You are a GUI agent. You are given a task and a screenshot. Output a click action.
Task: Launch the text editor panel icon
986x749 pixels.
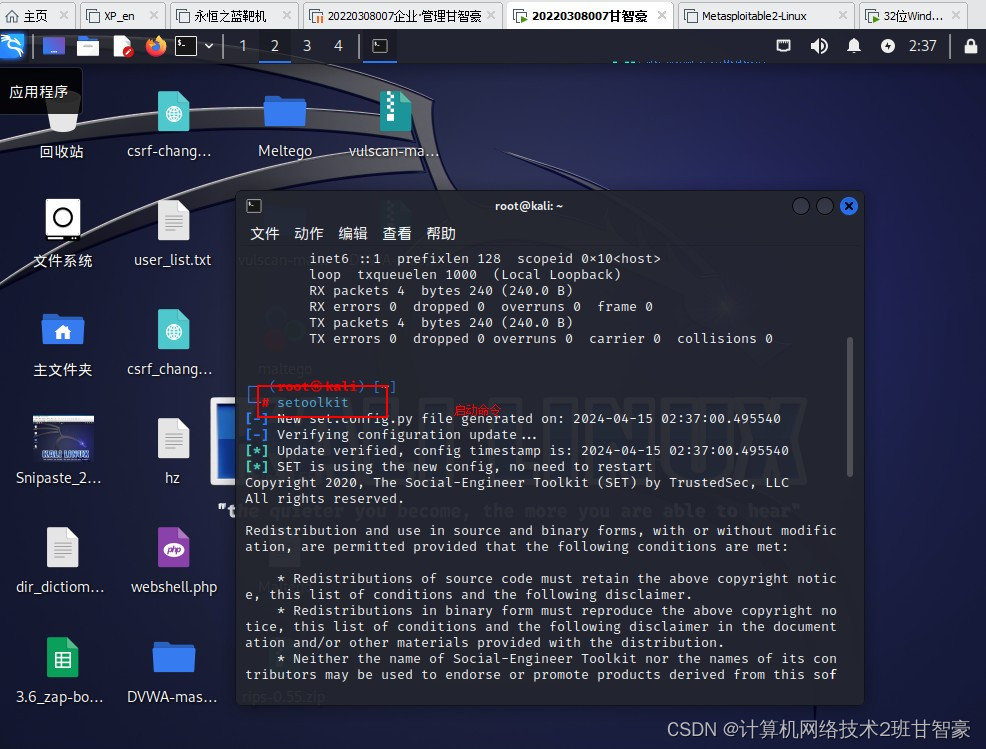click(x=123, y=46)
